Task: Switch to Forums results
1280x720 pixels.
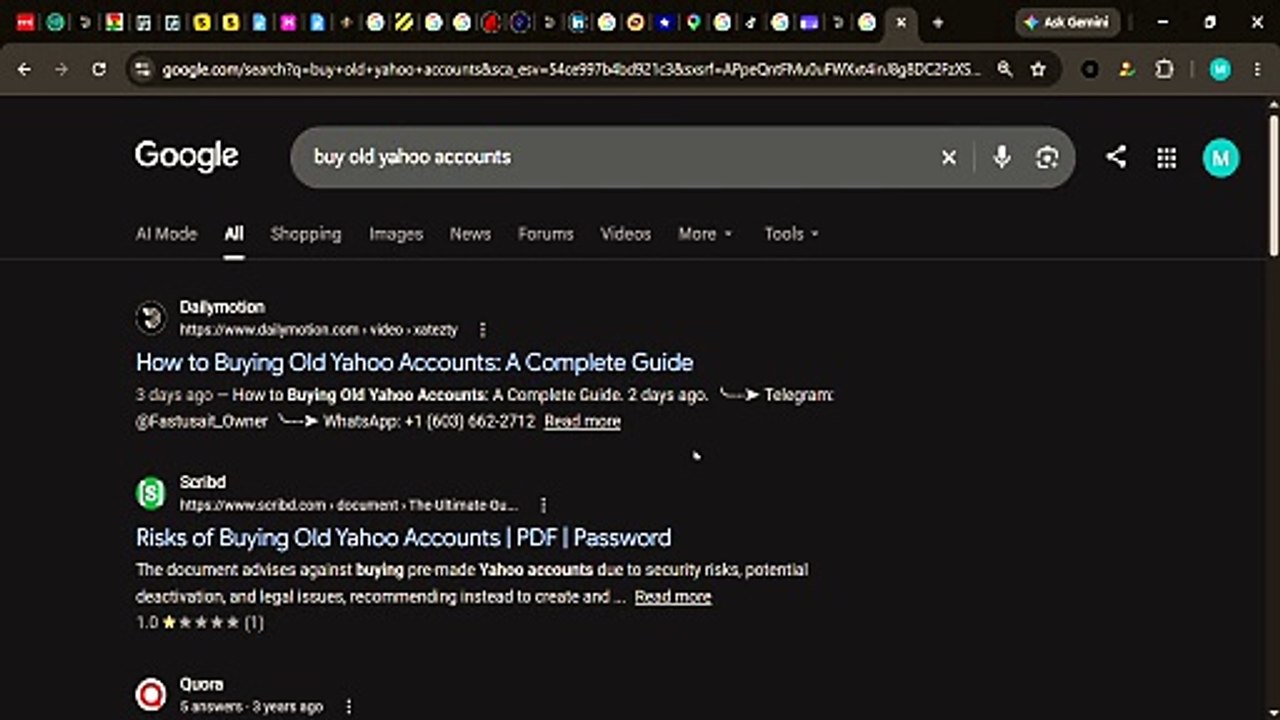Action: 546,234
